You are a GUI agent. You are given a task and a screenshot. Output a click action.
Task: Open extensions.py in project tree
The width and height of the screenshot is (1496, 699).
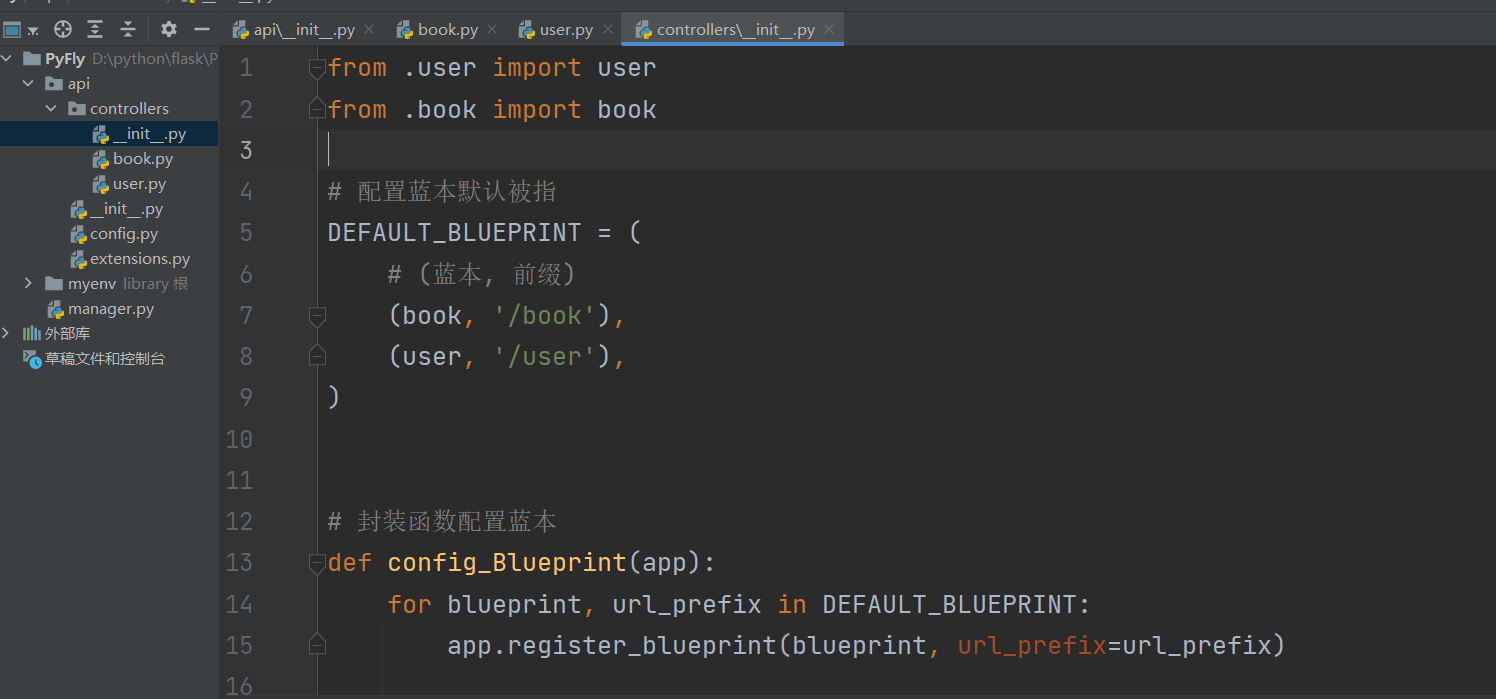(x=109, y=259)
